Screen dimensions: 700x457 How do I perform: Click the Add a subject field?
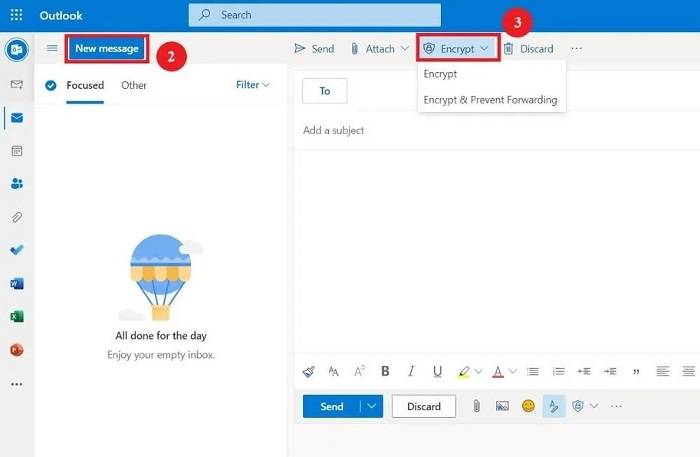click(x=490, y=130)
